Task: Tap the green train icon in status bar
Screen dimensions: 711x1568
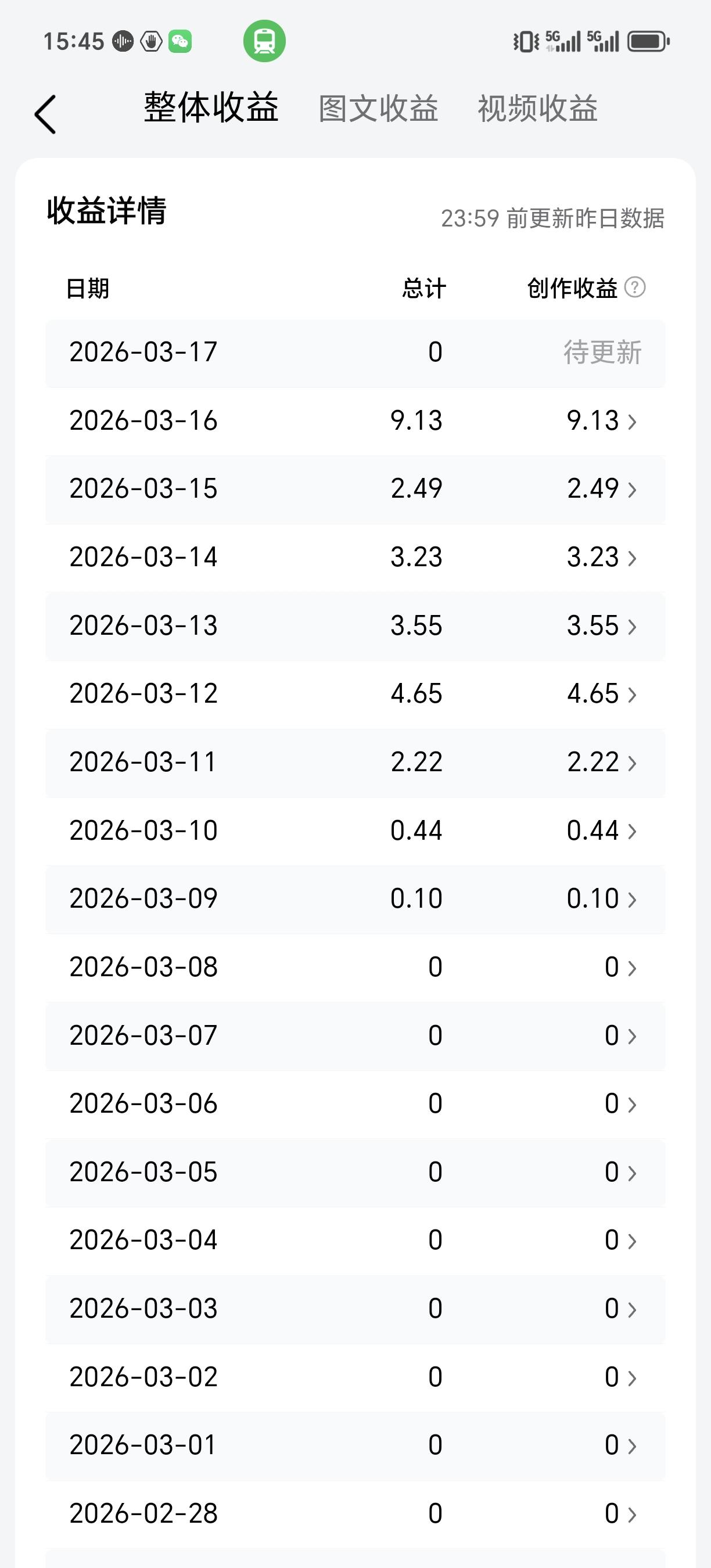Action: pyautogui.click(x=264, y=41)
